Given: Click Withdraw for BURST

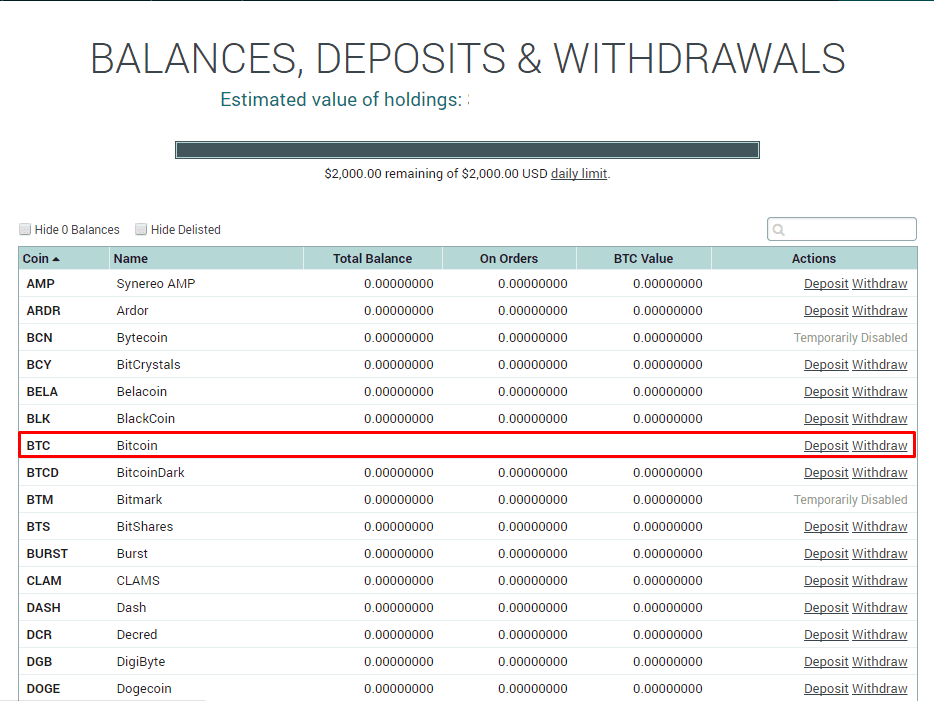Looking at the screenshot, I should tap(880, 553).
